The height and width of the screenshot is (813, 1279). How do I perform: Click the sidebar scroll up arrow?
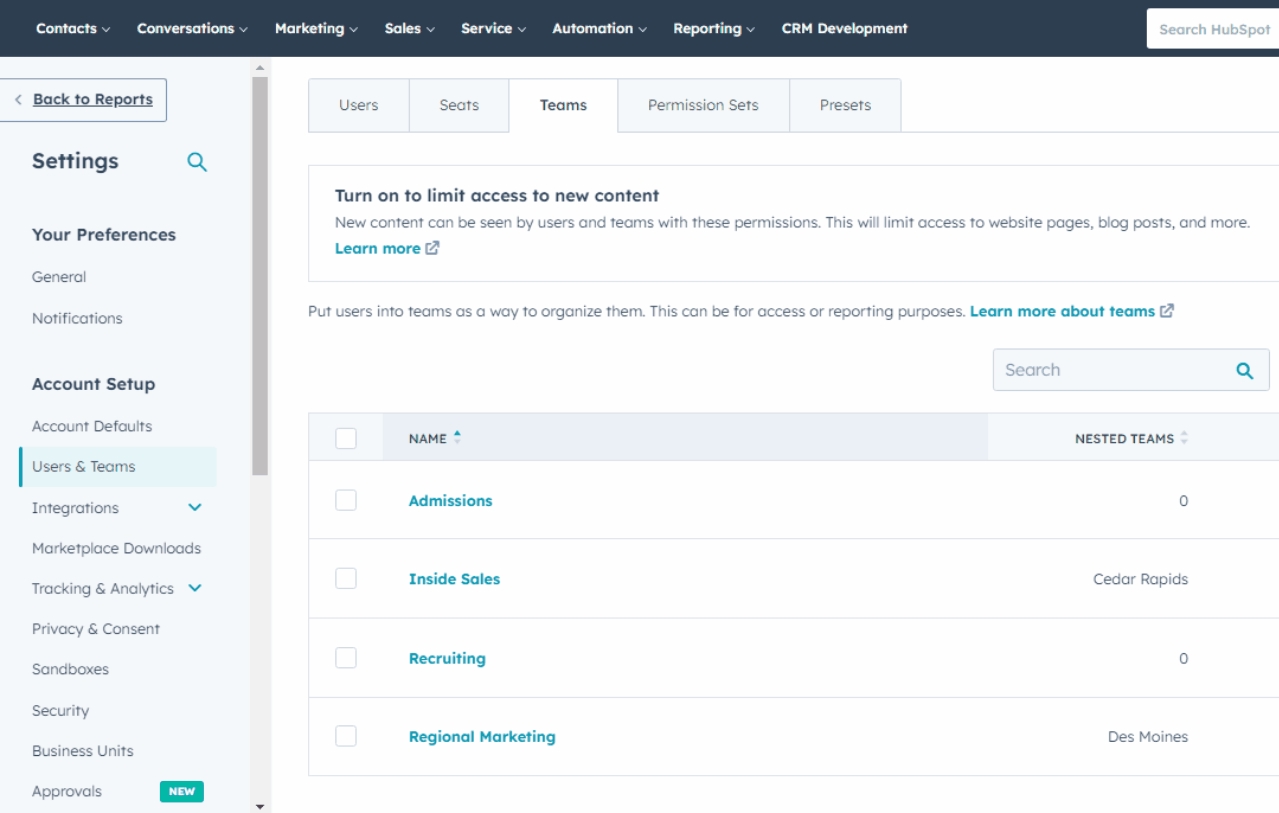[260, 66]
